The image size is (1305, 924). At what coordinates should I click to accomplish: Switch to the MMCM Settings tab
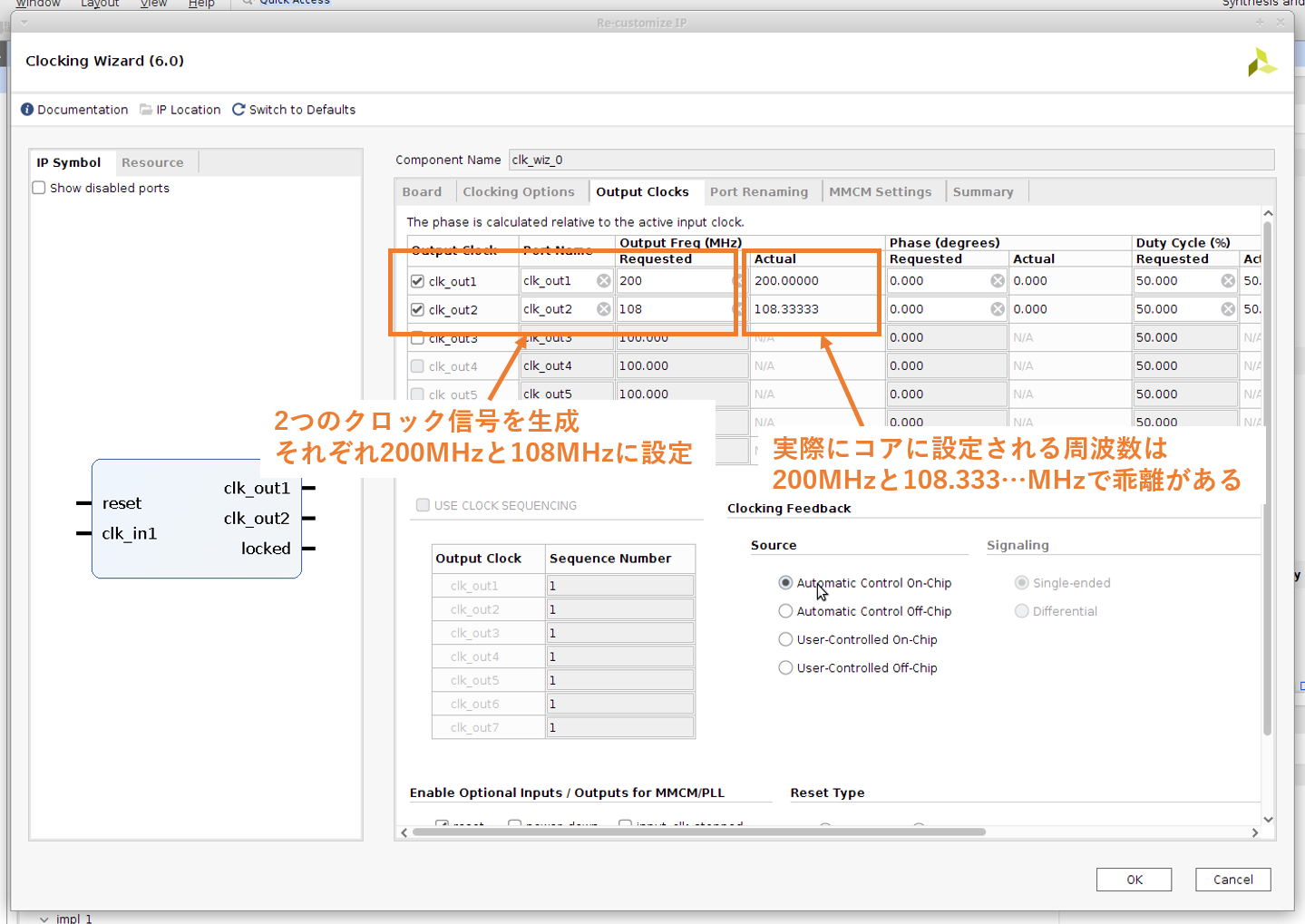[x=880, y=192]
